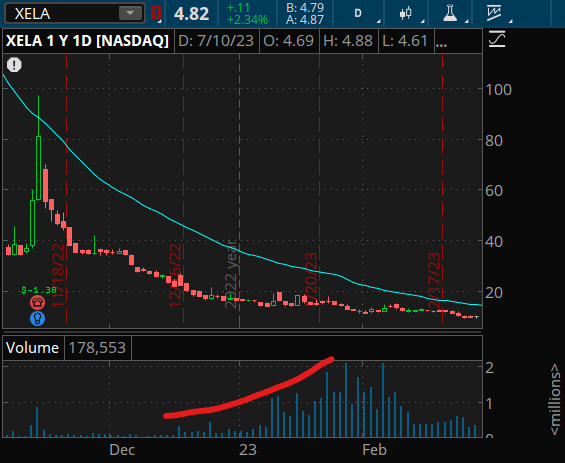565x463 pixels.
Task: Click the chart exclamation warning icon
Action: [x=14, y=65]
